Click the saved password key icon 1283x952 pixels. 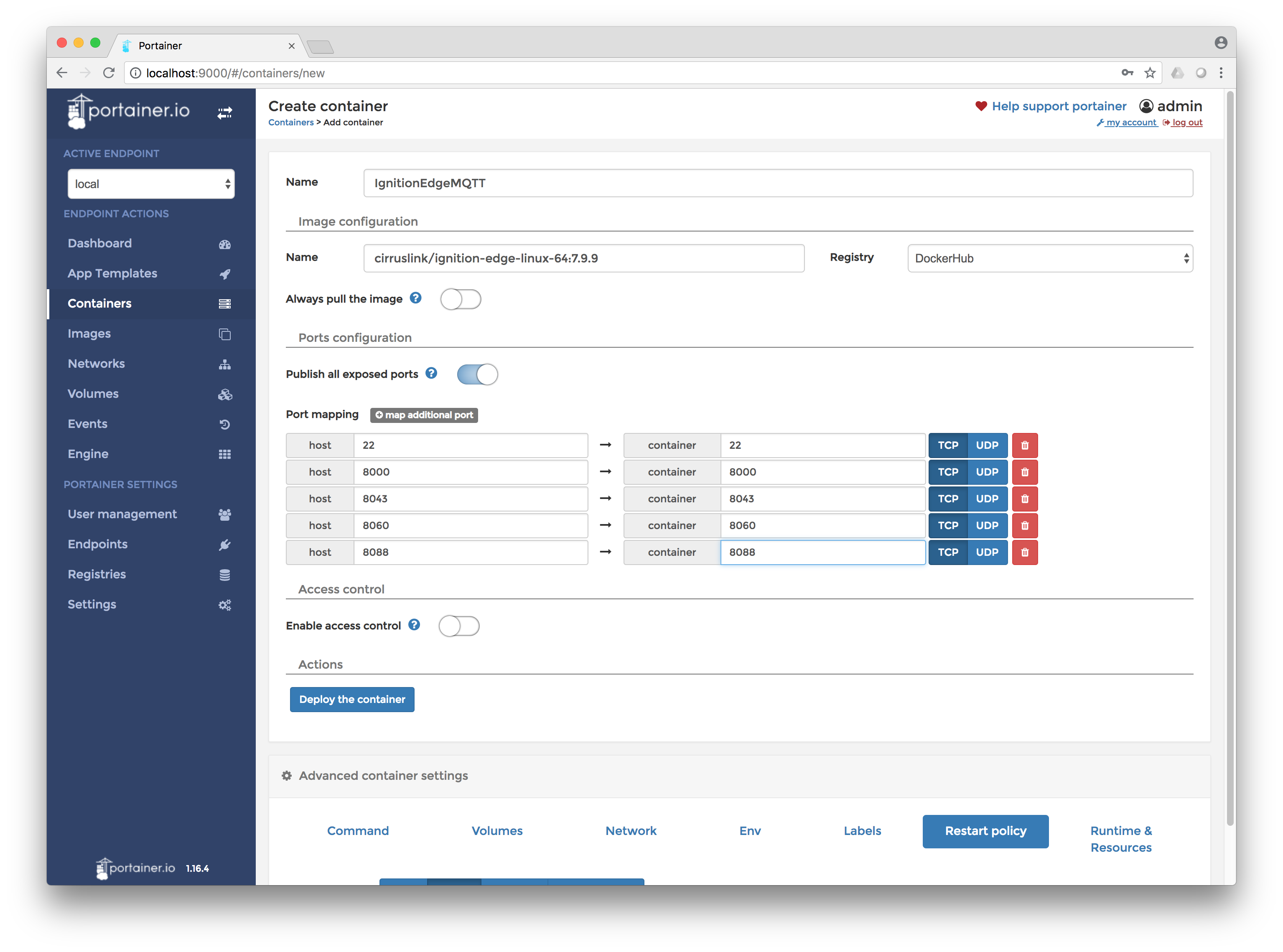pyautogui.click(x=1128, y=73)
